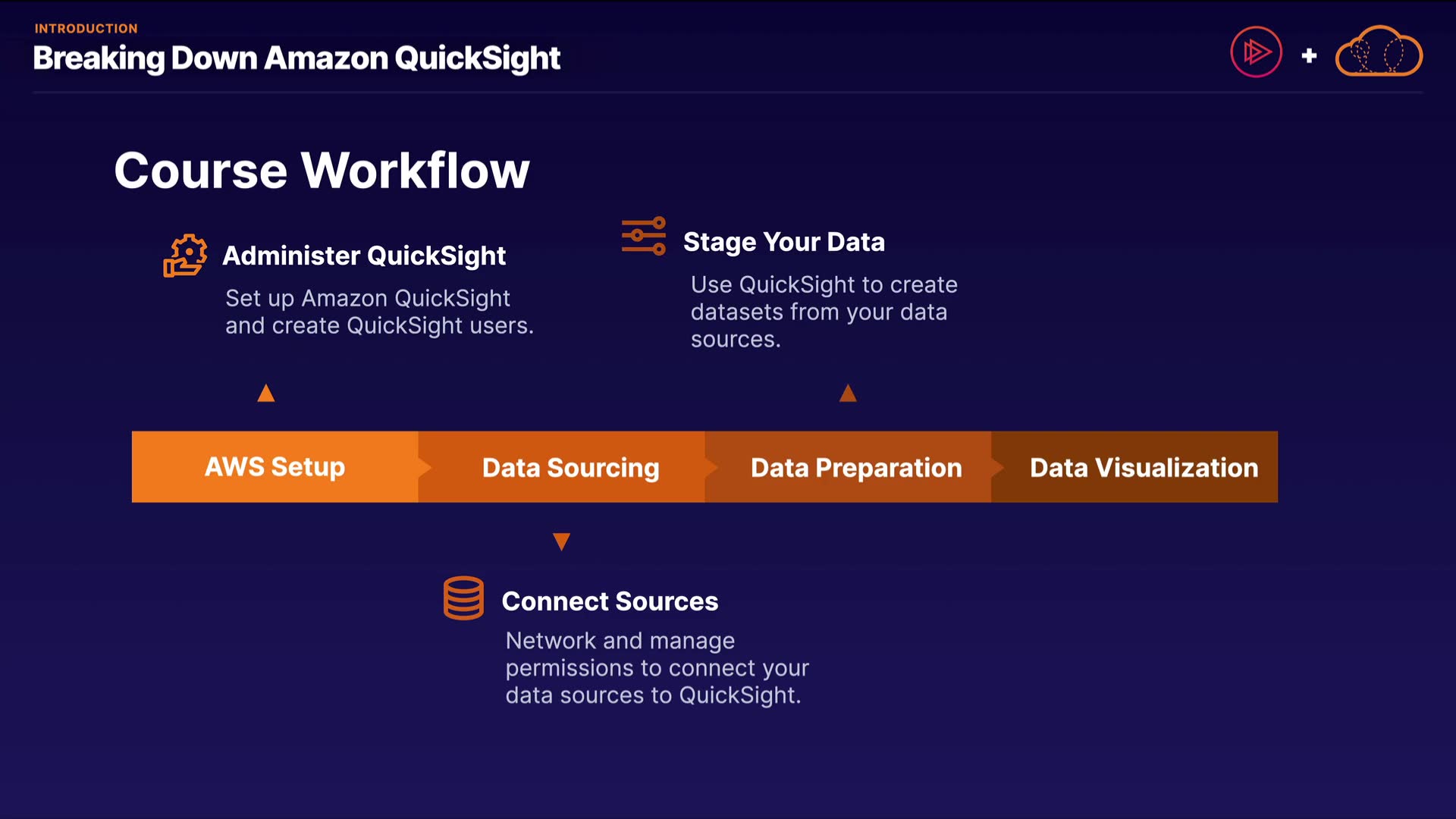Select the Data Sourcing workflow step

[570, 468]
